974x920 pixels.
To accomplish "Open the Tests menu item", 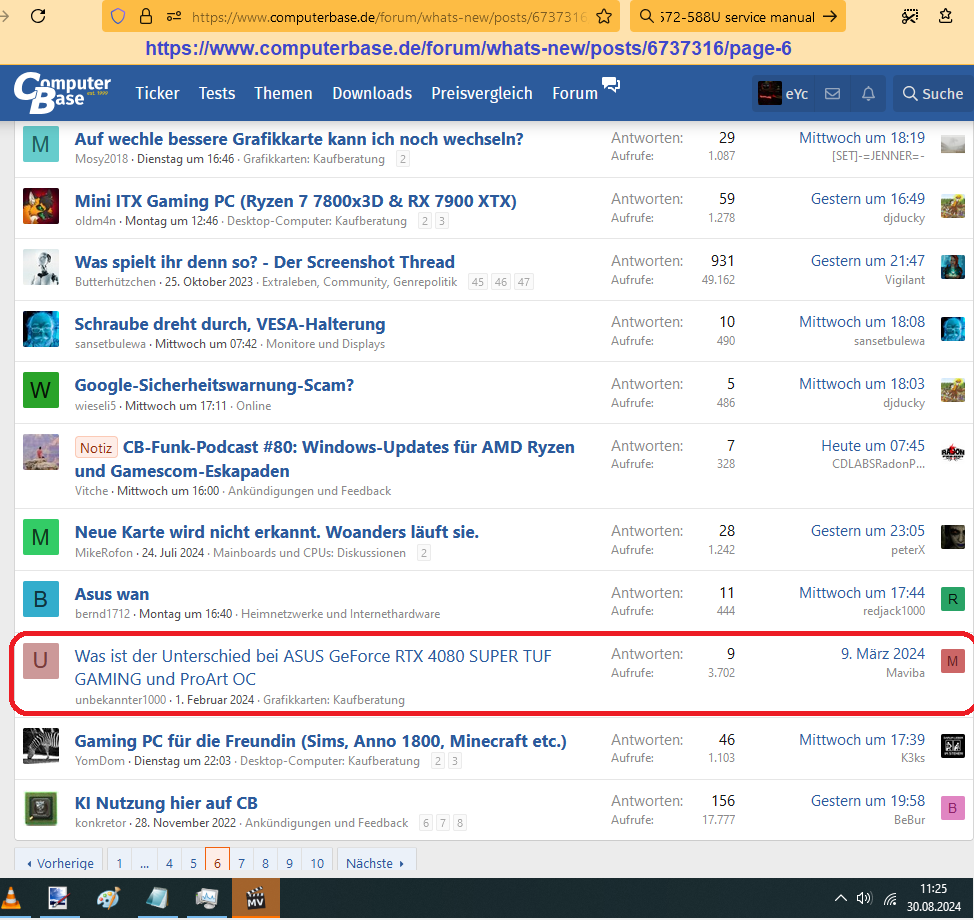I will point(217,93).
